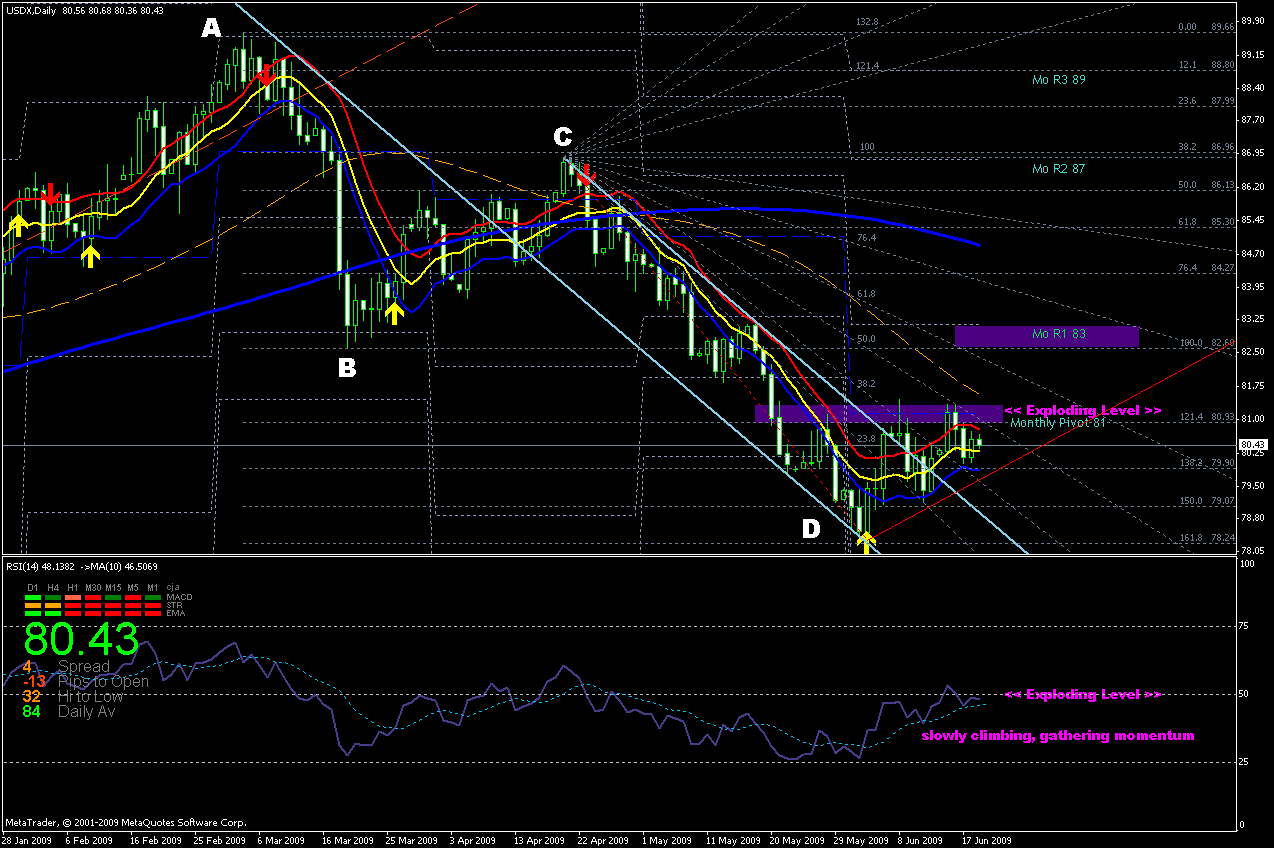Click the 'slowly climbing, gathering momentum' note
This screenshot has width=1274, height=848.
1058,735
